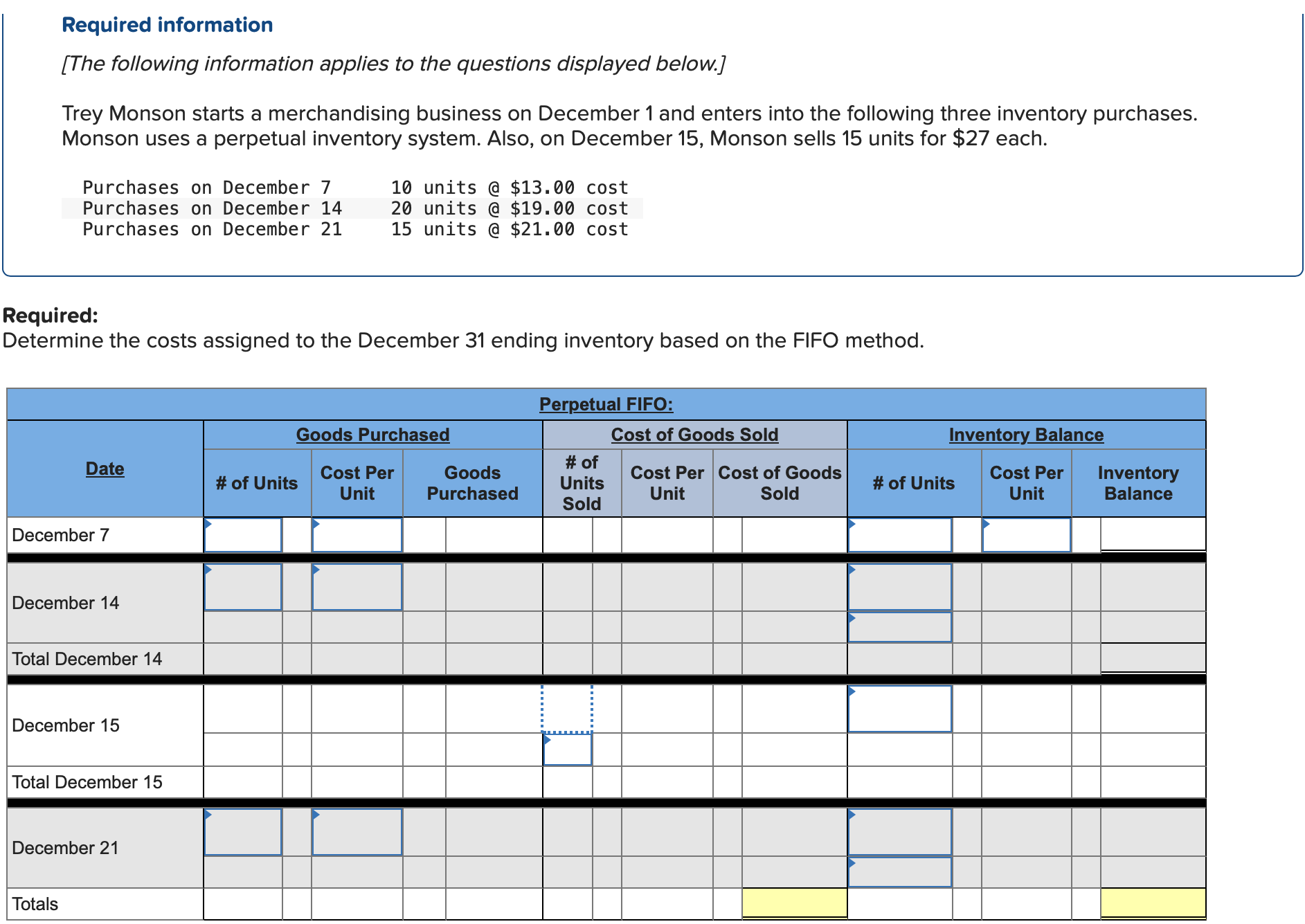The width and height of the screenshot is (1305, 924).
Task: Select December 14 first Inventory Balance units field
Action: (900, 587)
